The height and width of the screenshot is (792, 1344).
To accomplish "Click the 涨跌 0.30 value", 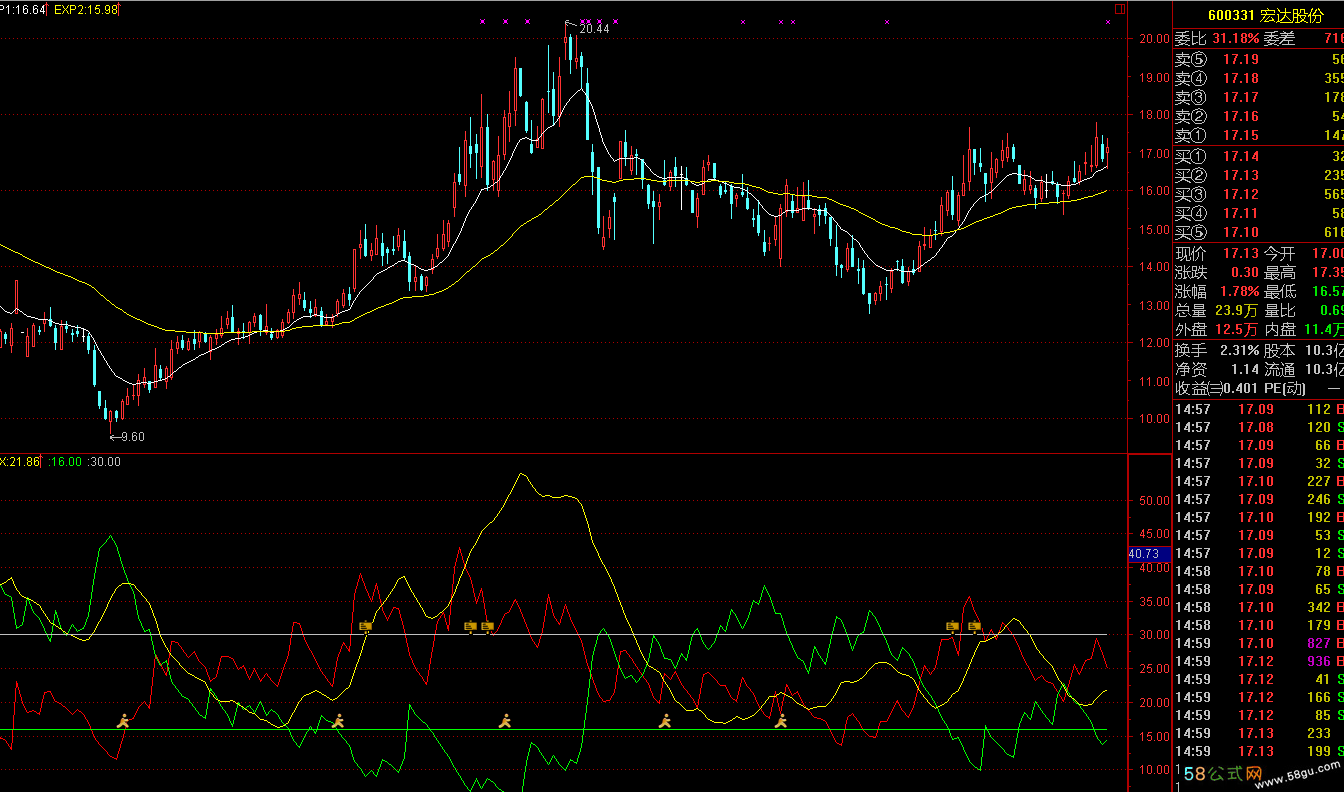I will pos(1245,273).
